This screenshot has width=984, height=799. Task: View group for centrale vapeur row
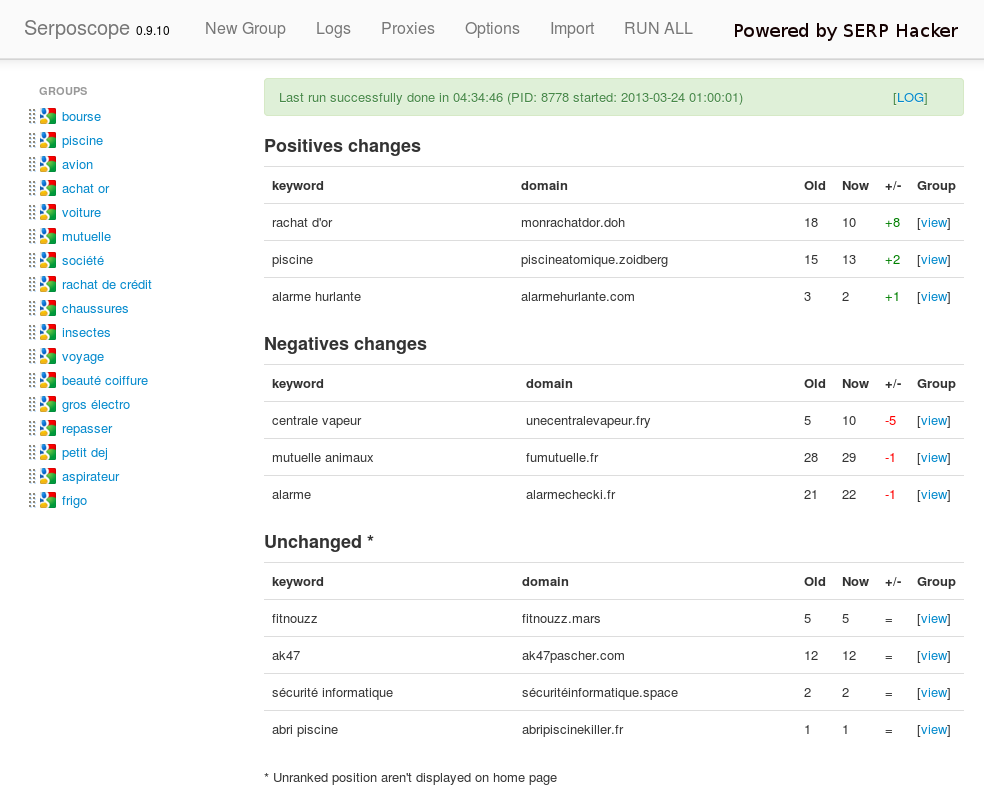934,421
